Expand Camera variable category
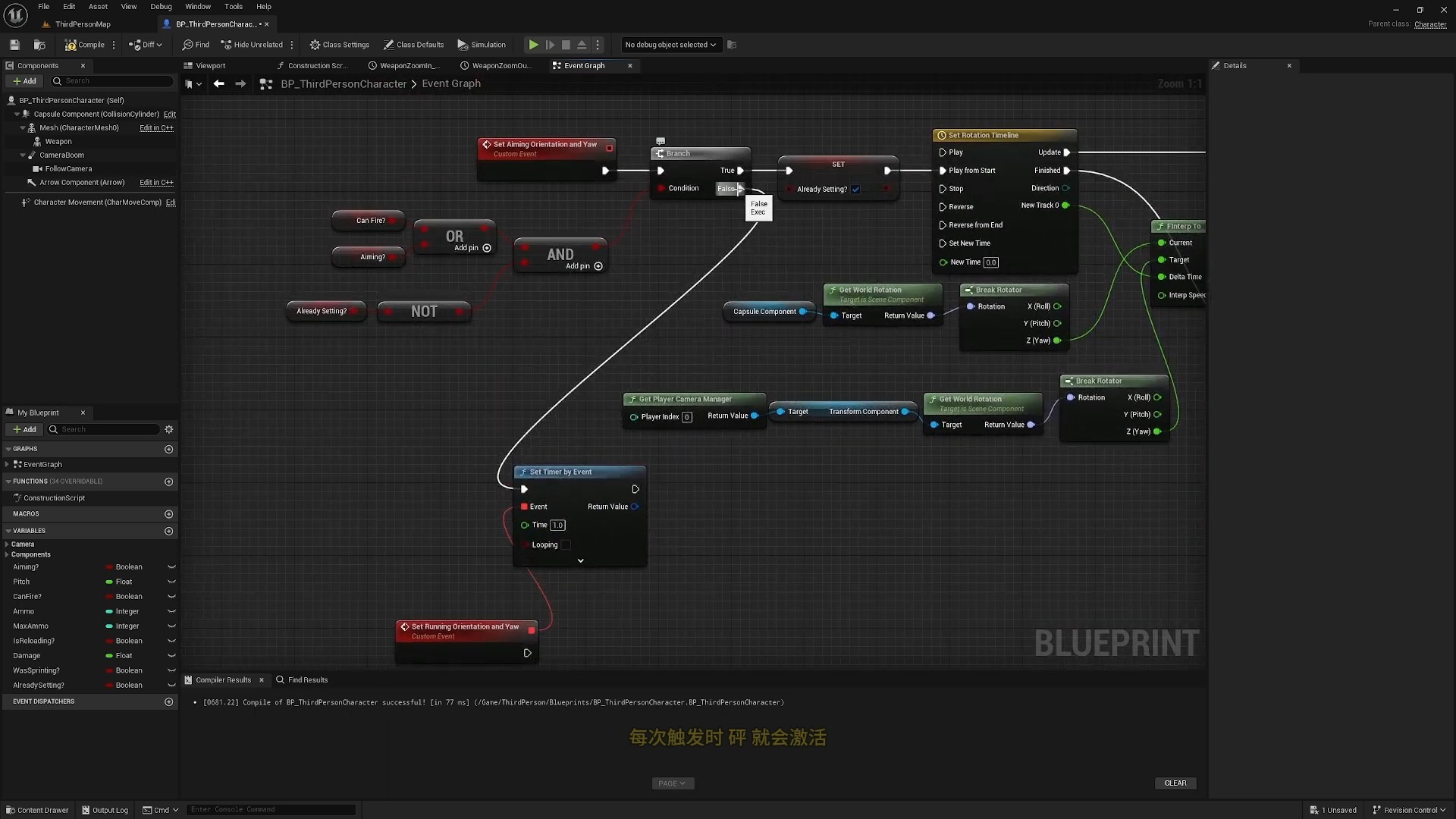 7,544
